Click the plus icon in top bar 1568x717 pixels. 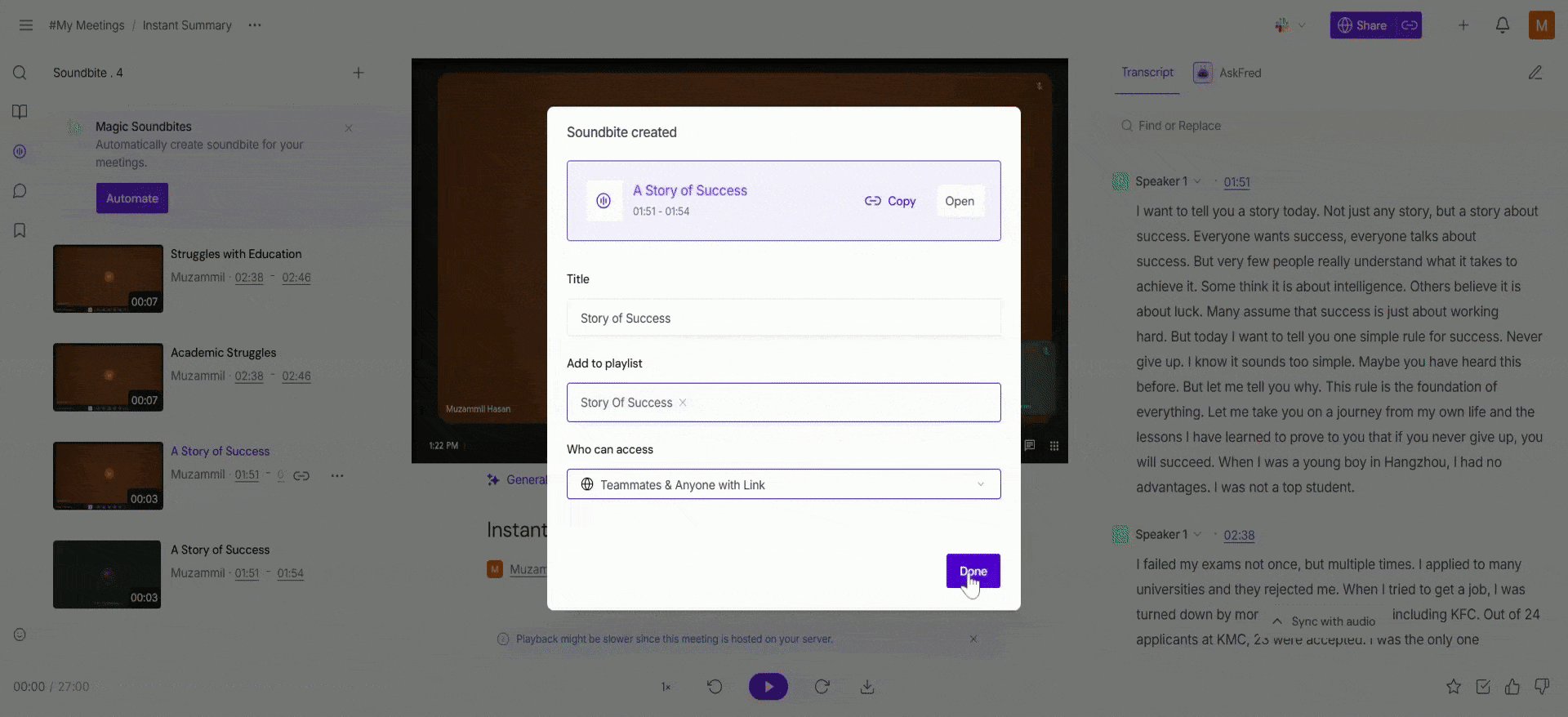tap(1463, 25)
